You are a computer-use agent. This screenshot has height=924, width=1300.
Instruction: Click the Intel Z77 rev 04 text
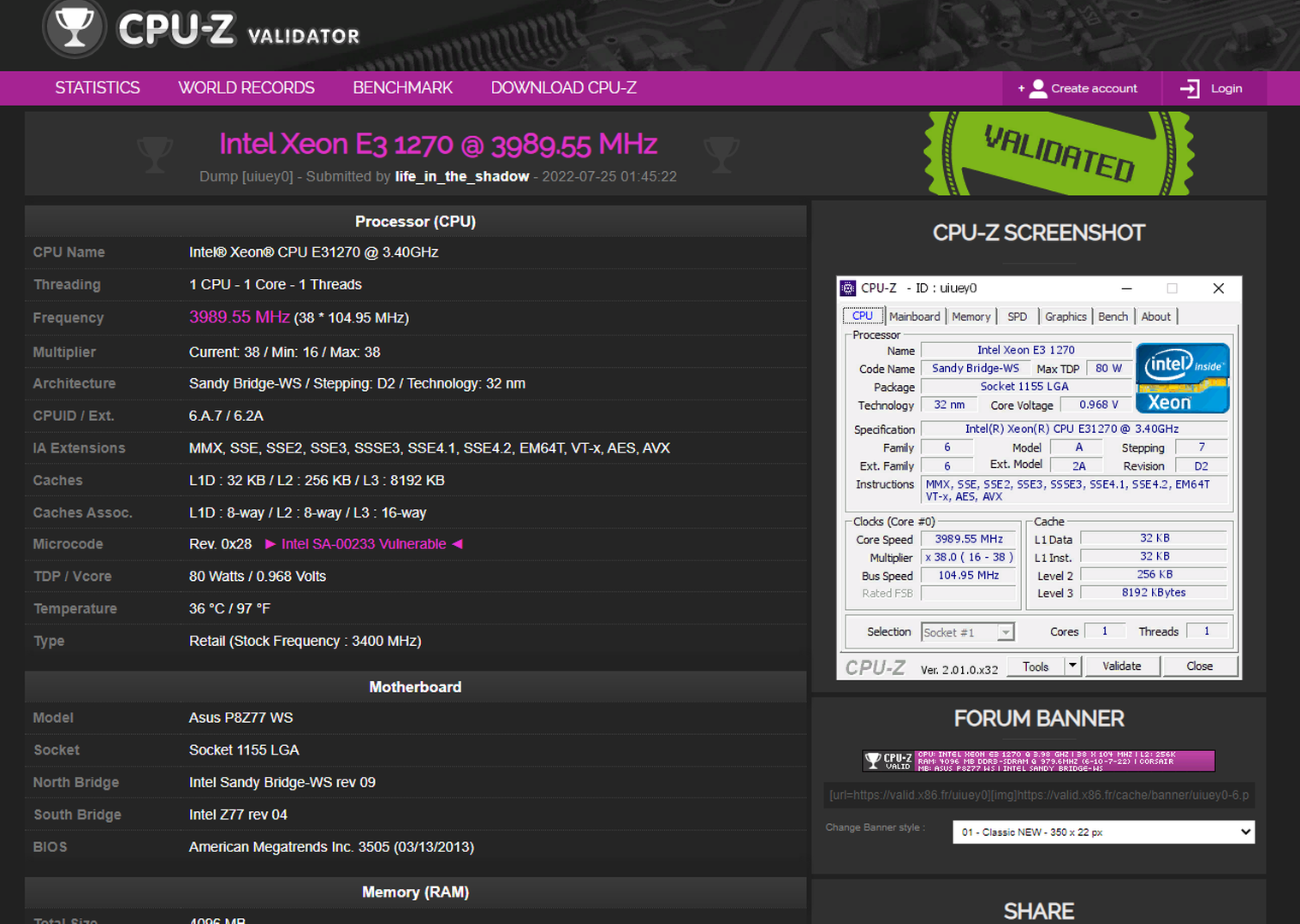[238, 814]
